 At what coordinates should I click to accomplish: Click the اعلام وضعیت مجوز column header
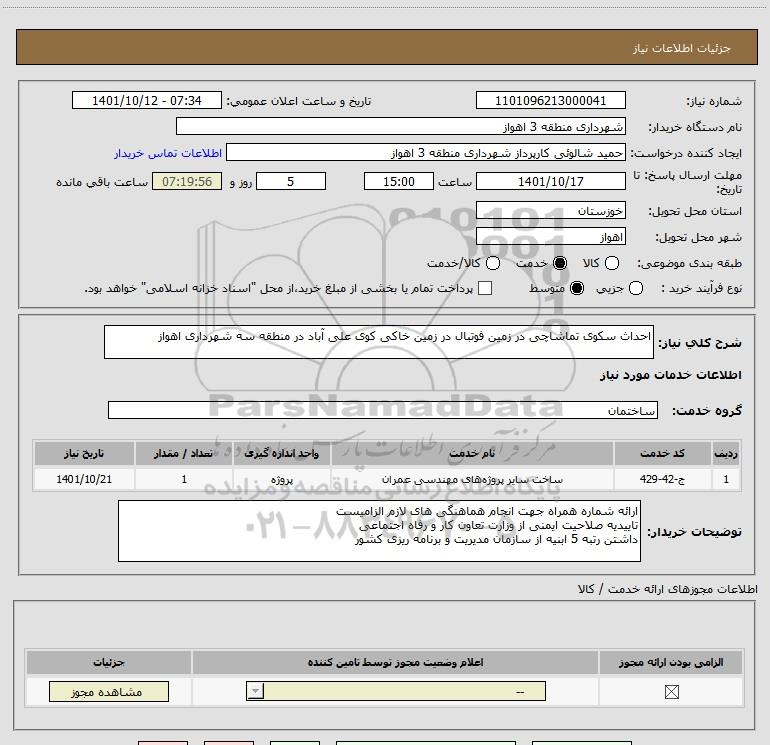coord(395,662)
